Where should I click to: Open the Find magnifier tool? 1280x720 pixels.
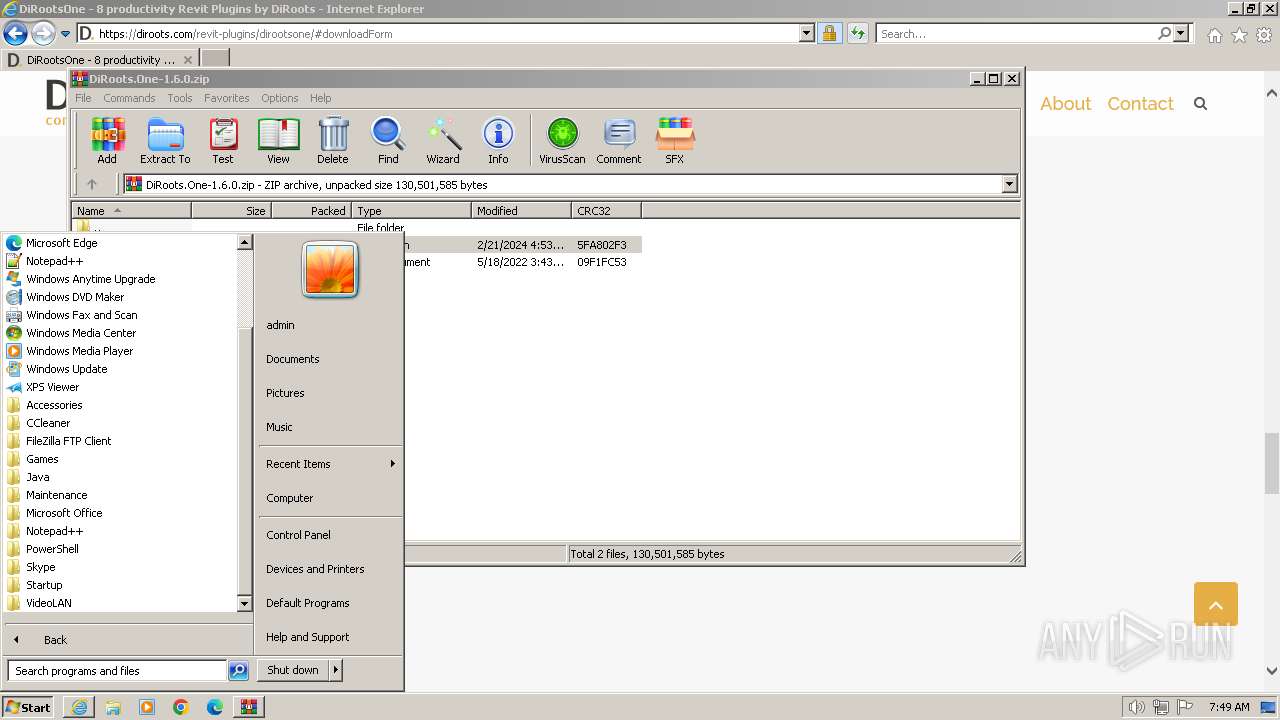tap(388, 141)
